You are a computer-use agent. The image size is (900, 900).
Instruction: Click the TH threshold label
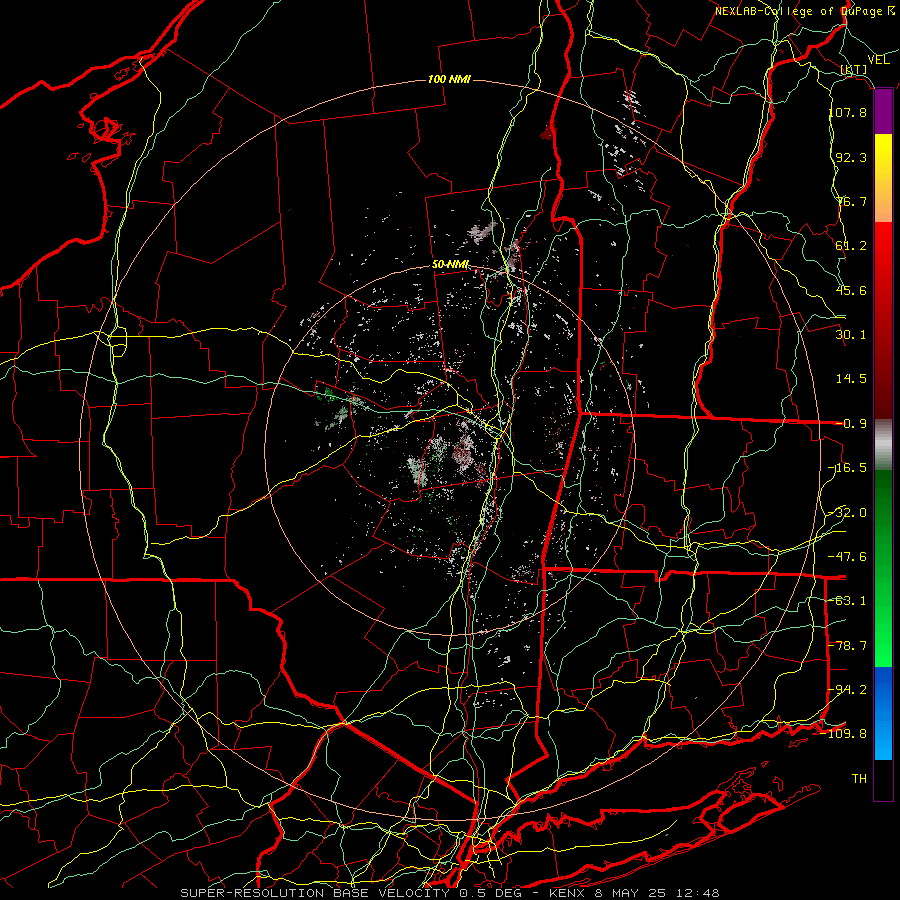click(x=859, y=779)
